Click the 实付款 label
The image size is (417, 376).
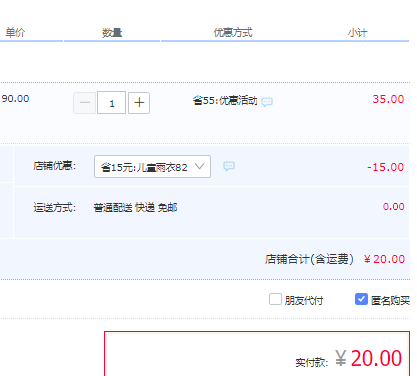tap(312, 362)
